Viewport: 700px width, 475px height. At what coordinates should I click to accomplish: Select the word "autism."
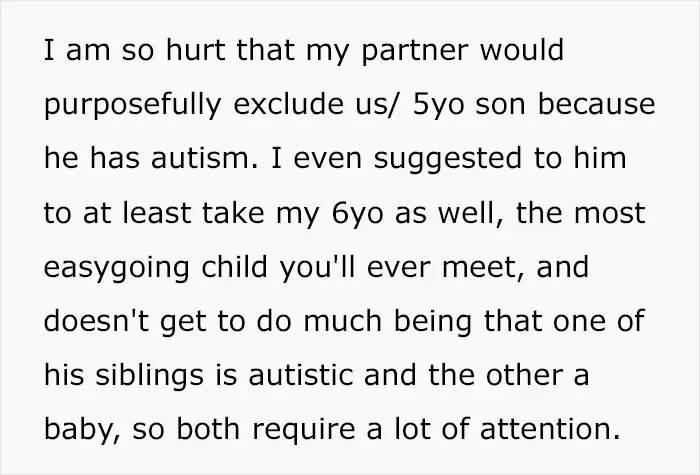tap(204, 158)
